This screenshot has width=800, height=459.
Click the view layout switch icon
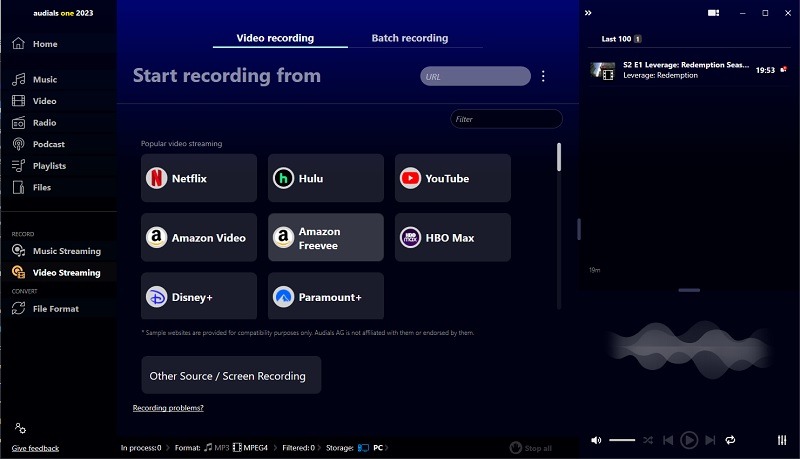[x=713, y=13]
